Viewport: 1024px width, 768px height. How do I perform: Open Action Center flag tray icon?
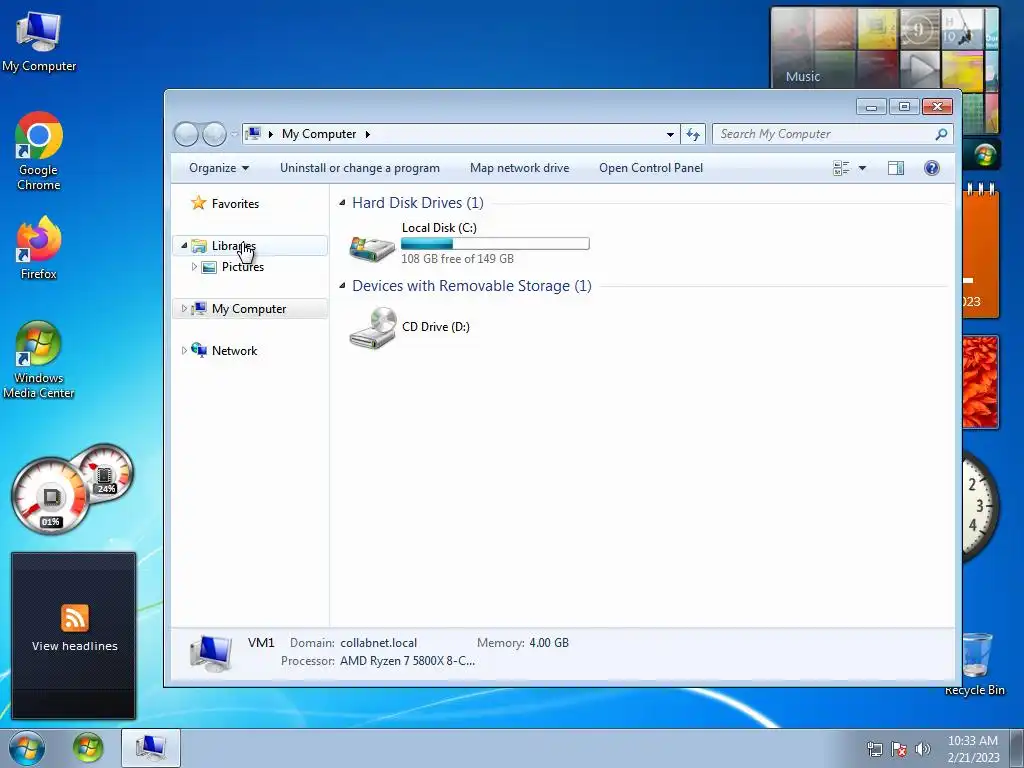[x=899, y=749]
